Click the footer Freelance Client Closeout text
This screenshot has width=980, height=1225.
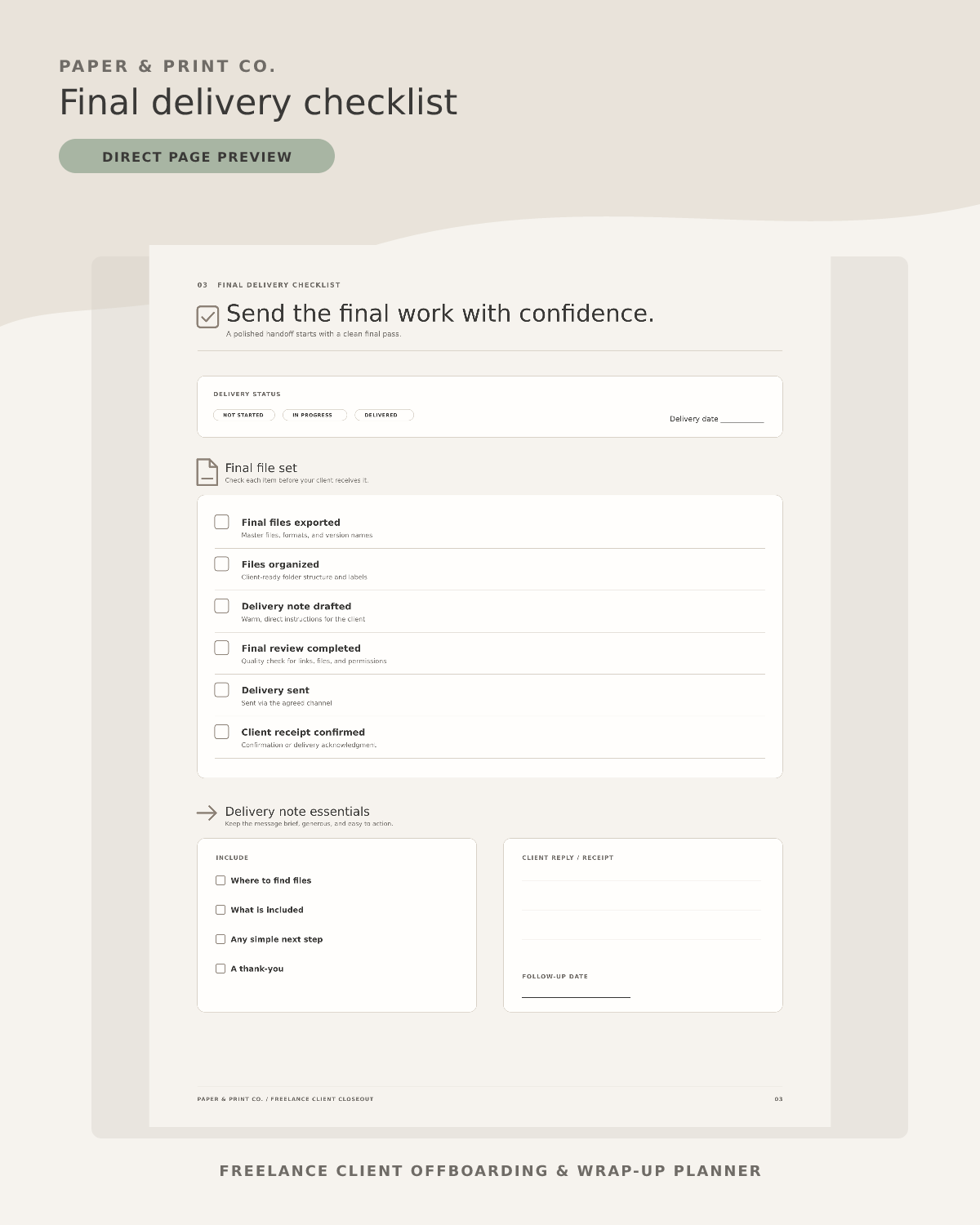pos(285,1099)
